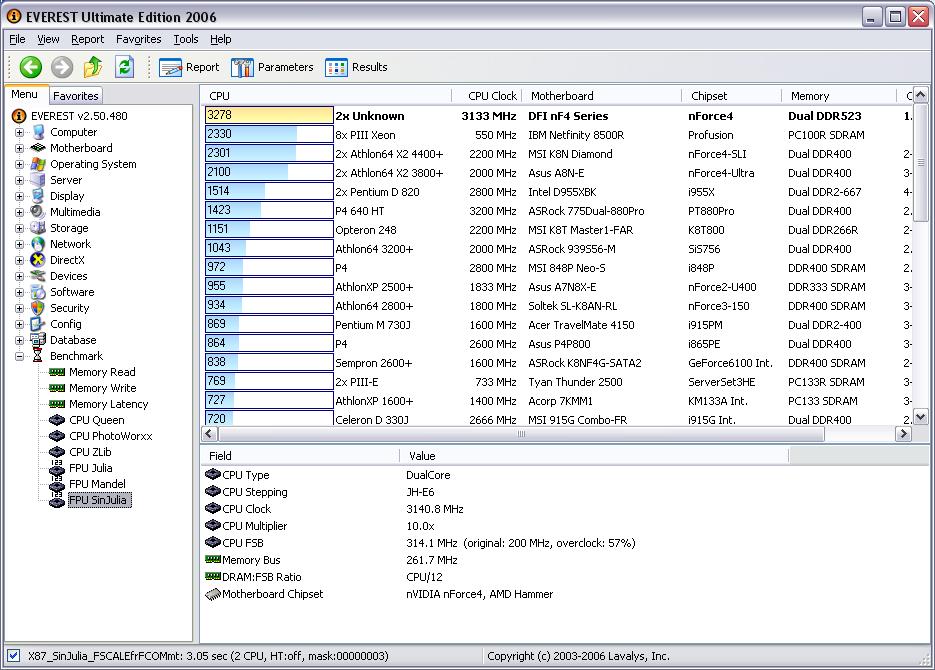
Task: Open the Parameters toolbar button
Action: click(x=272, y=67)
